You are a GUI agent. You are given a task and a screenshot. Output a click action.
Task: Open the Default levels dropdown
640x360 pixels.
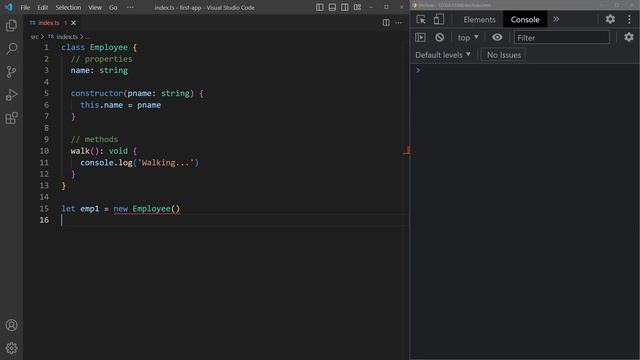(x=443, y=55)
